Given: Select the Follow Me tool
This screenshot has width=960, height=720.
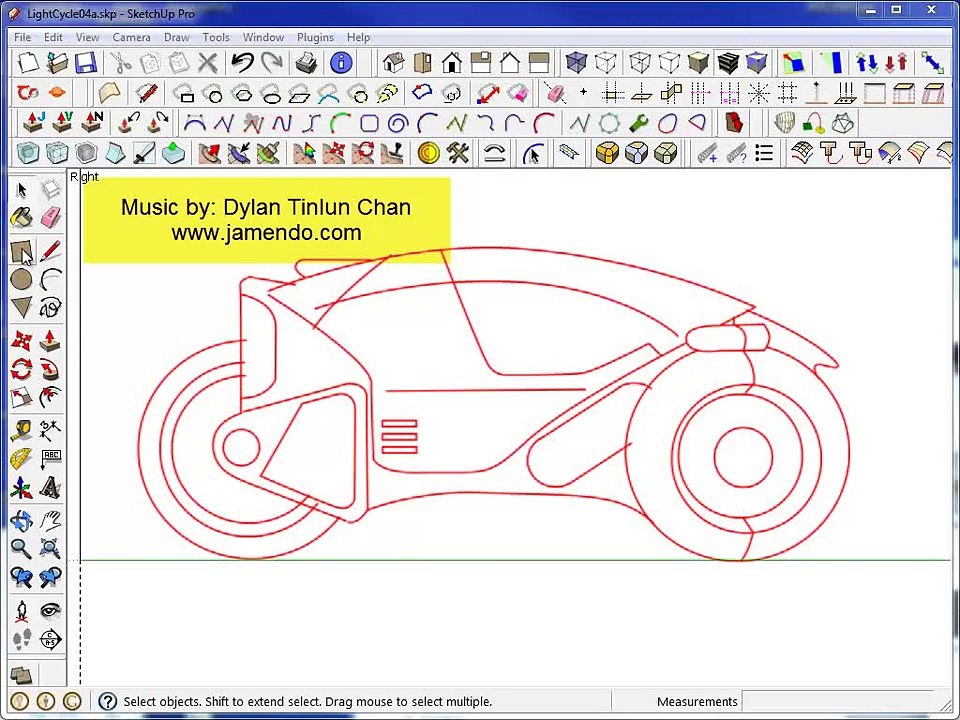Looking at the screenshot, I should click(51, 369).
